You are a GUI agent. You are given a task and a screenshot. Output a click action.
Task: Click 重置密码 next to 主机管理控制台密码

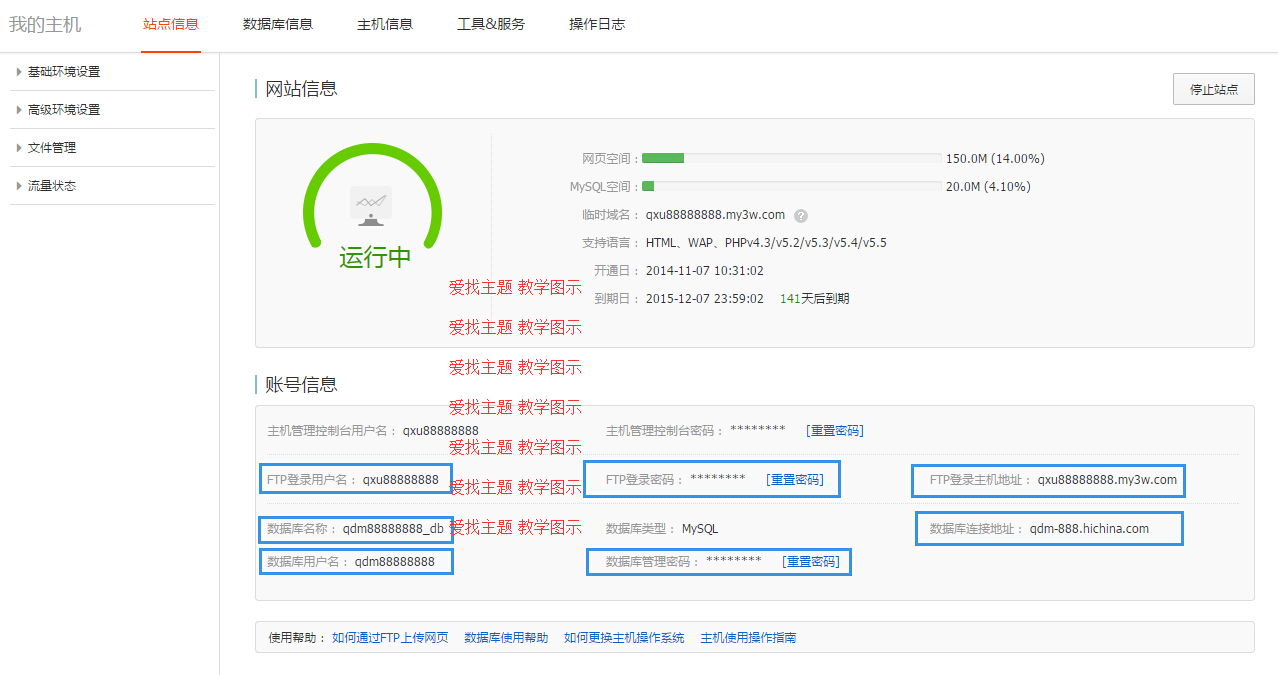836,430
